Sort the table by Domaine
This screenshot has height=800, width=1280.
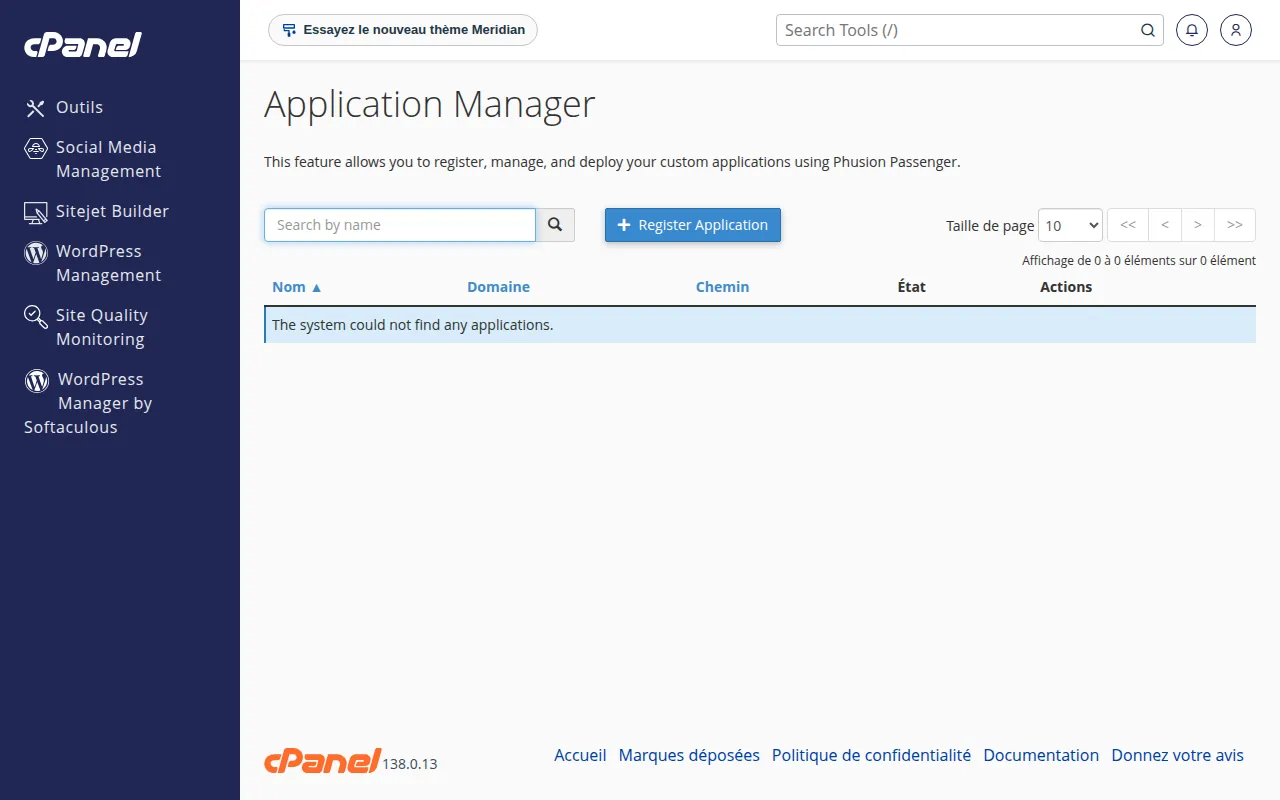coord(498,287)
